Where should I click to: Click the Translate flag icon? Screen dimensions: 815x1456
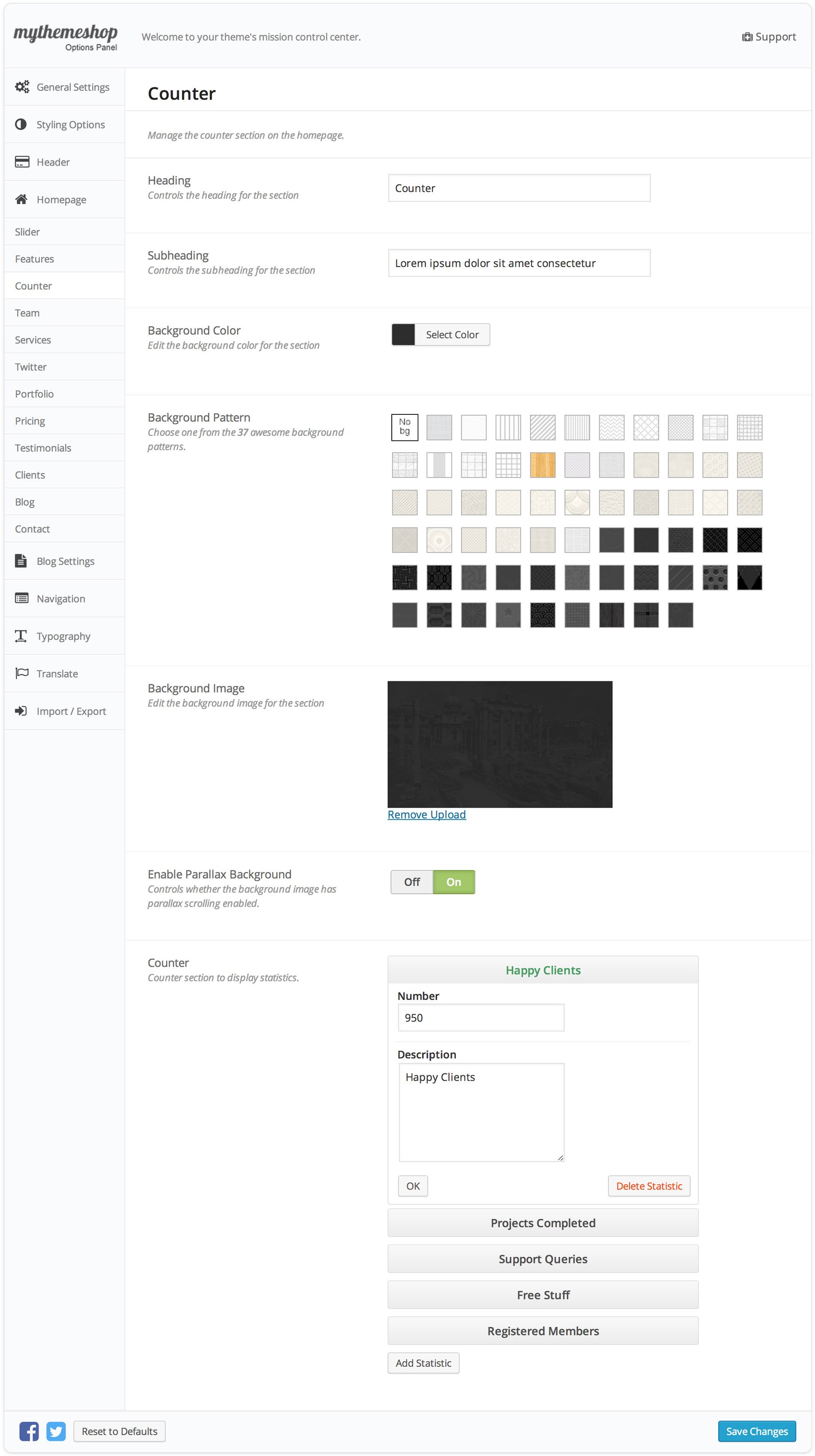click(21, 673)
